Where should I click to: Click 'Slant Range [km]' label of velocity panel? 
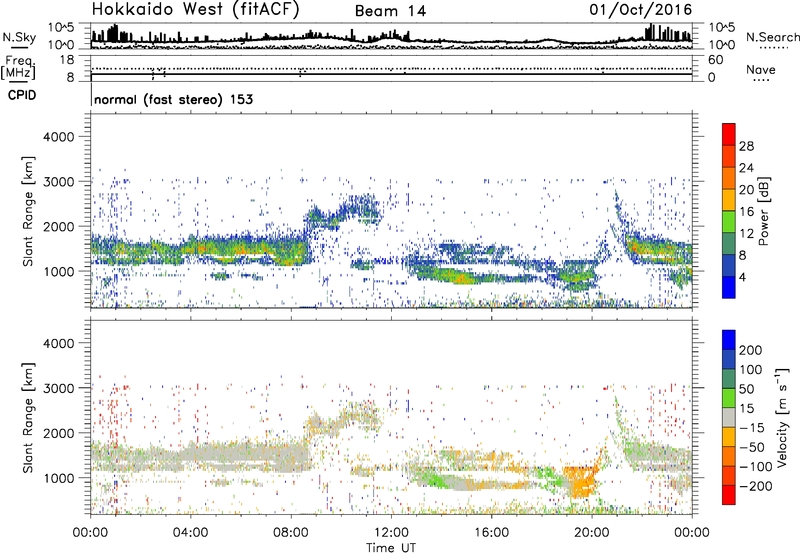tap(28, 418)
